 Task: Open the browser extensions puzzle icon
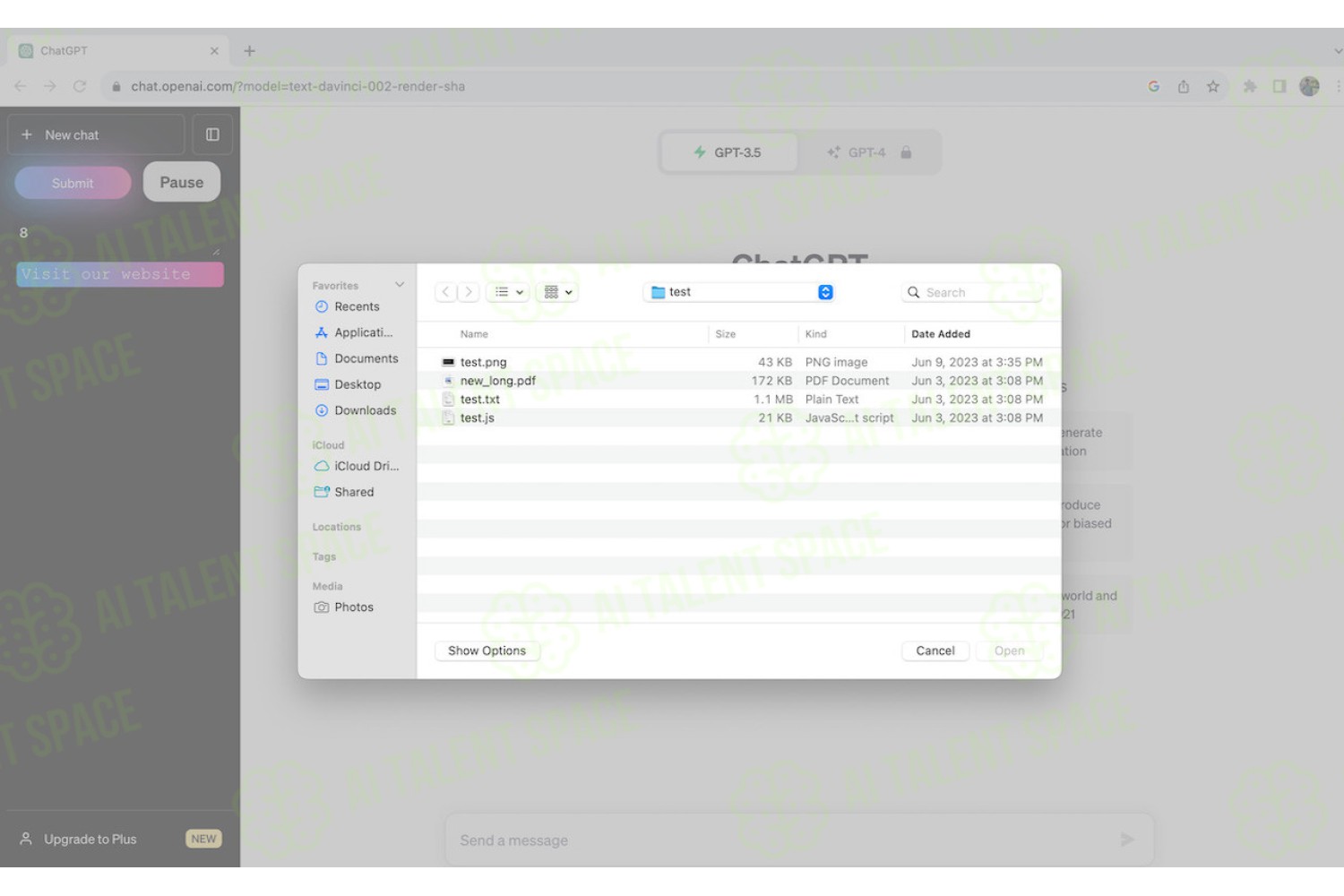coord(1250,86)
